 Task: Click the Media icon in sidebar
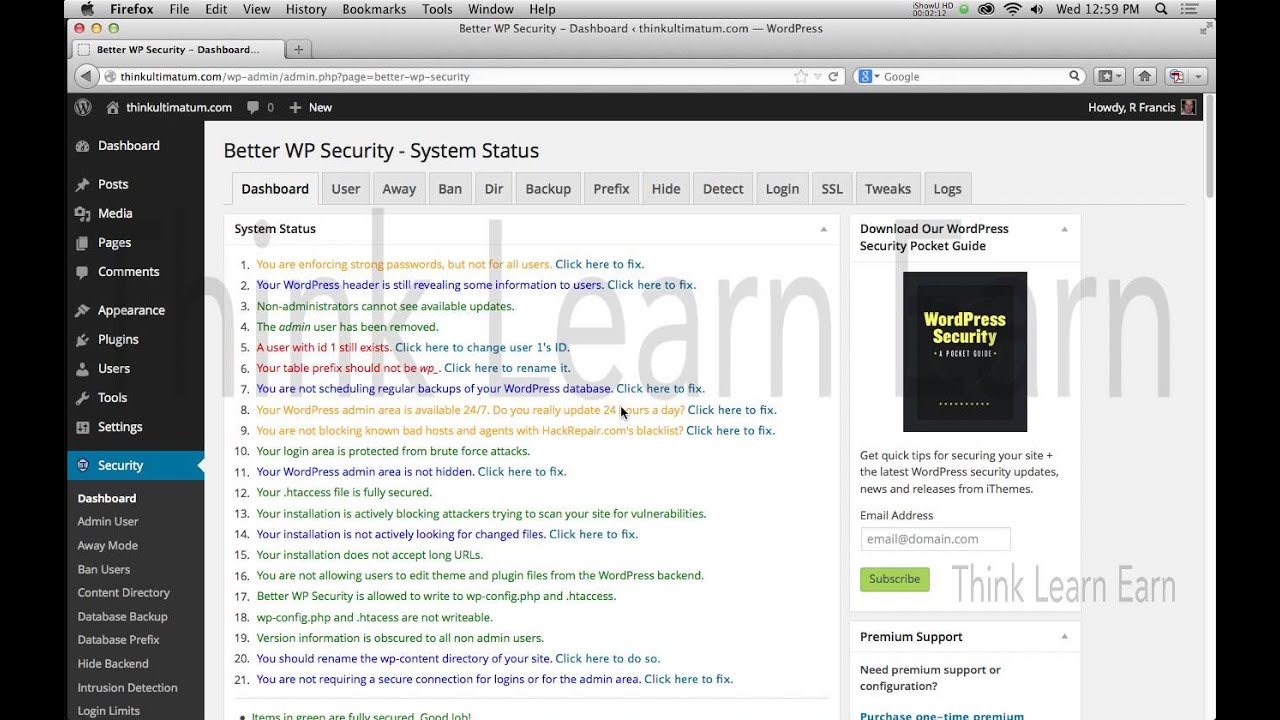pyautogui.click(x=83, y=214)
